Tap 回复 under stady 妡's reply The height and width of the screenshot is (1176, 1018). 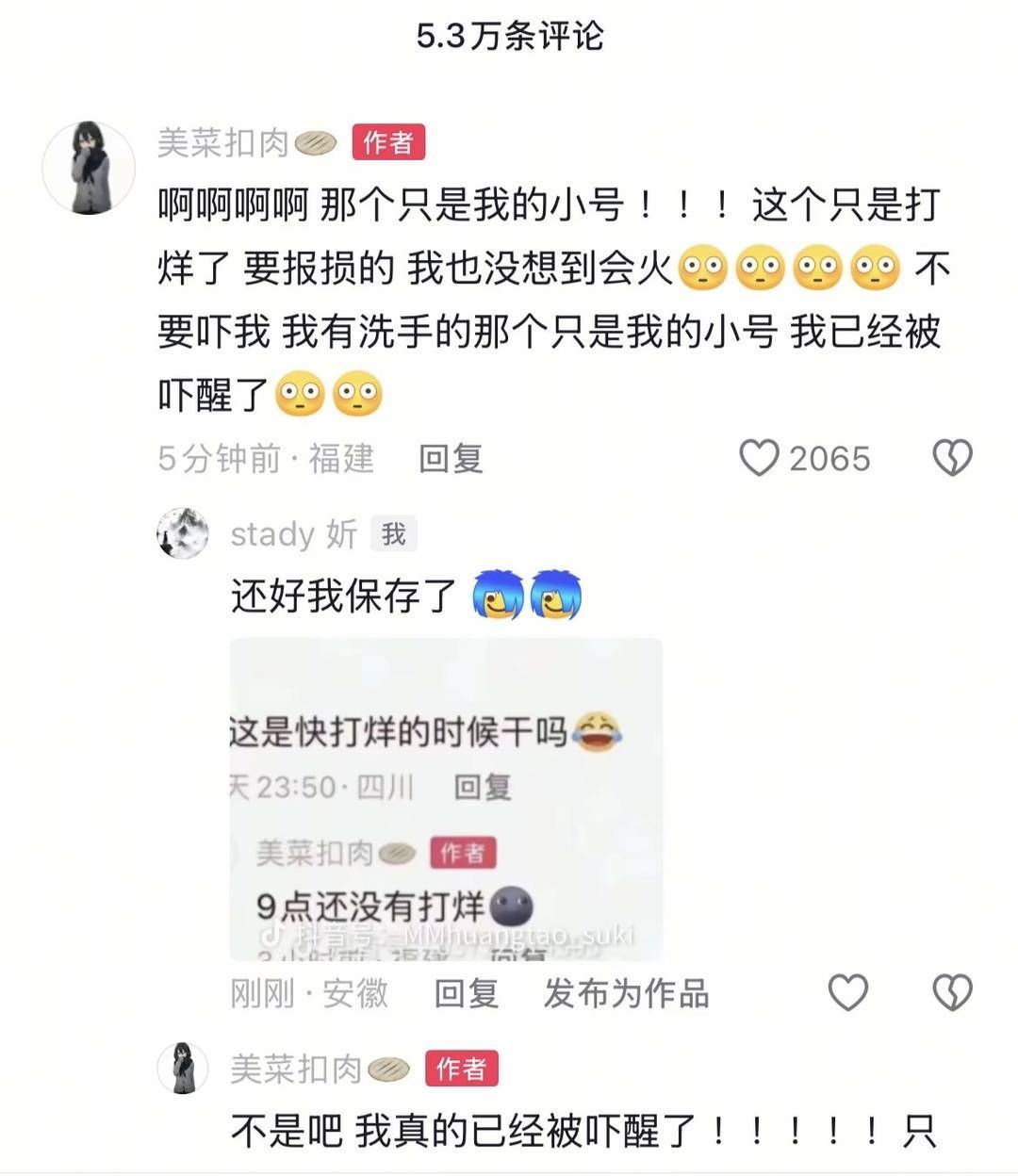pos(467,993)
